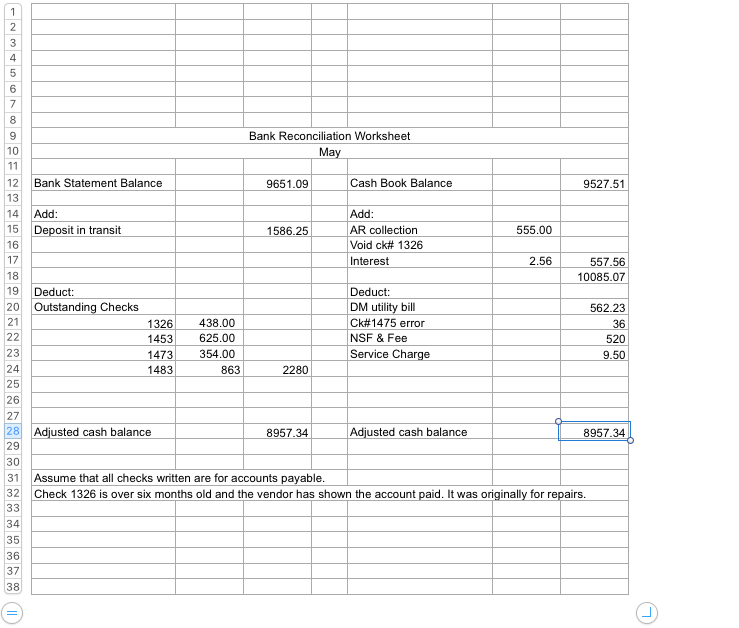This screenshot has height=628, width=739.
Task: Click the highlighted 8957.34 cell in row 28
Action: tap(594, 431)
